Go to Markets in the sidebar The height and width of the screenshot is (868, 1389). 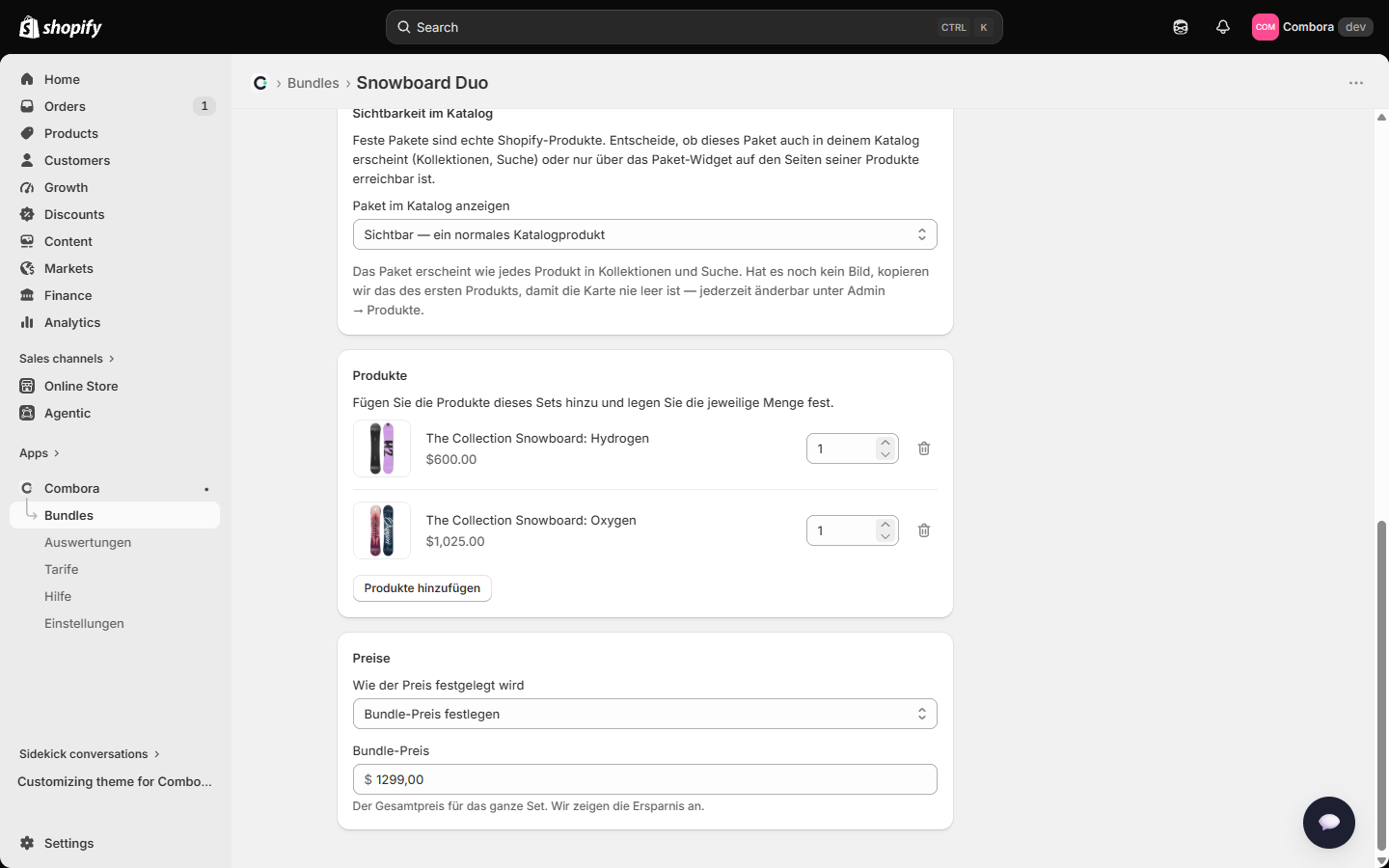[115, 268]
